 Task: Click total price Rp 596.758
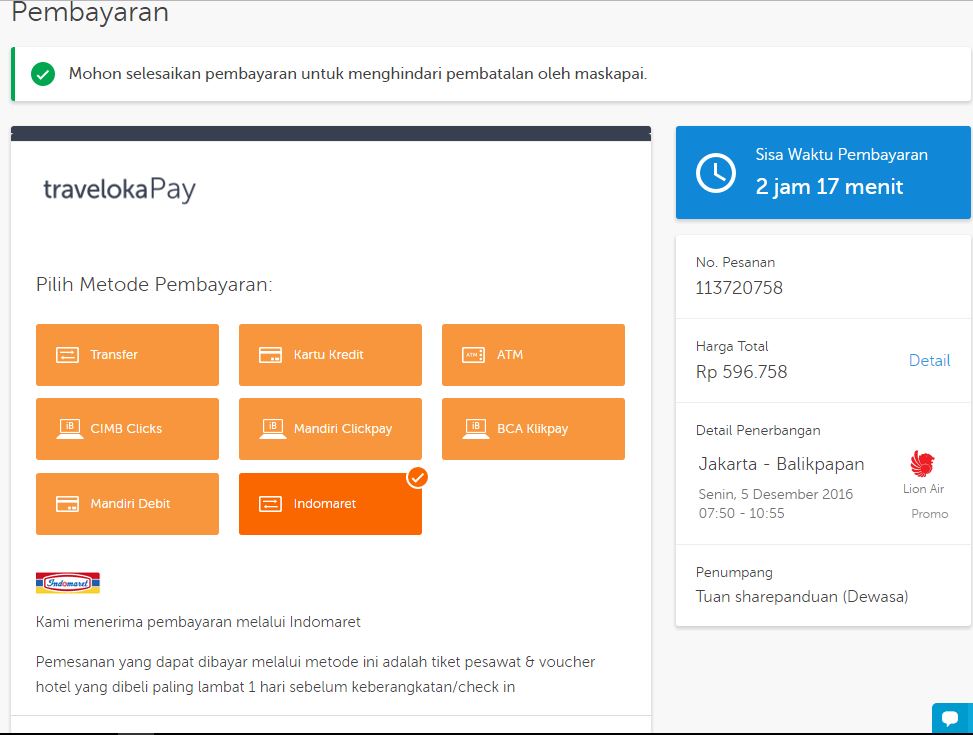tap(742, 372)
